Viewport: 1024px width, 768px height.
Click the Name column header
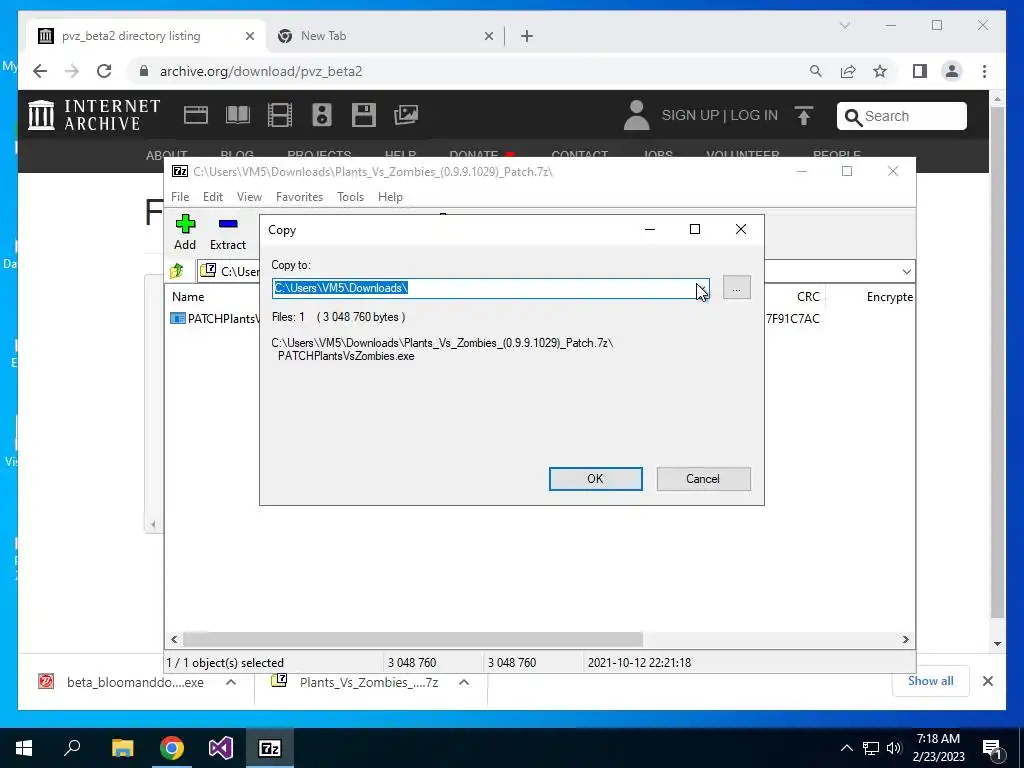(x=188, y=296)
